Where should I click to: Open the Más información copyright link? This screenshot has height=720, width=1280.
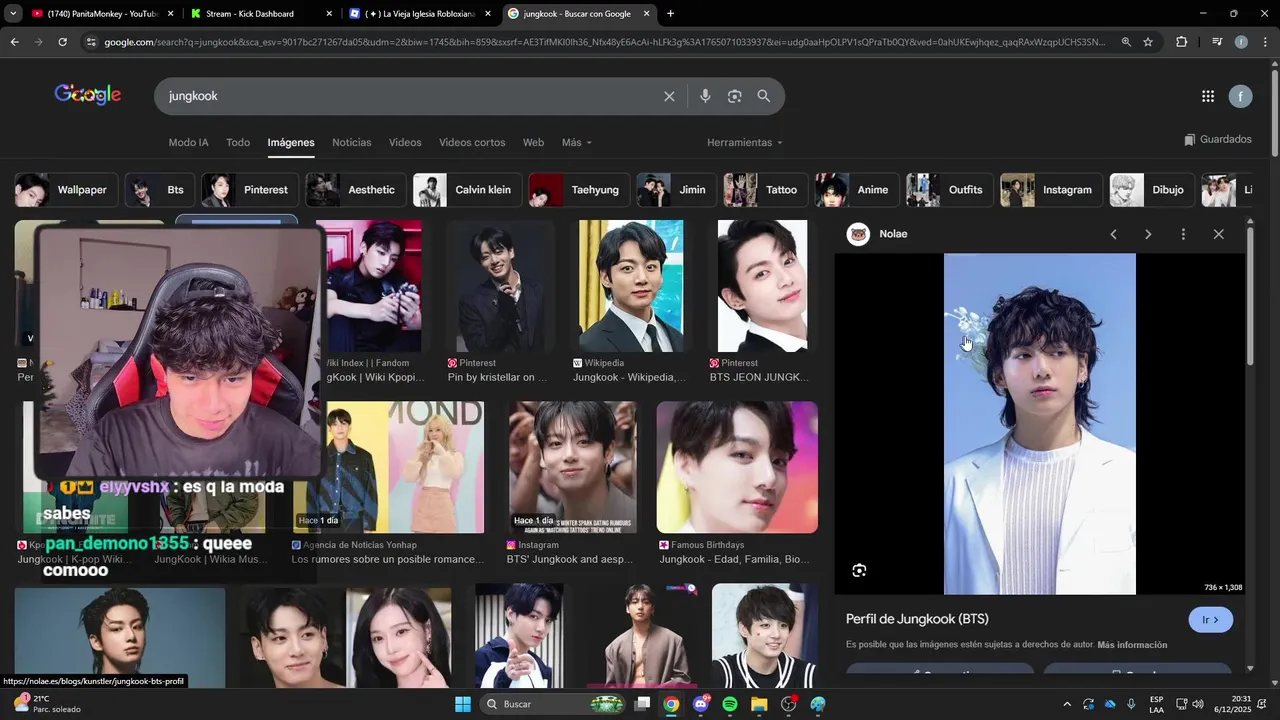click(1132, 645)
